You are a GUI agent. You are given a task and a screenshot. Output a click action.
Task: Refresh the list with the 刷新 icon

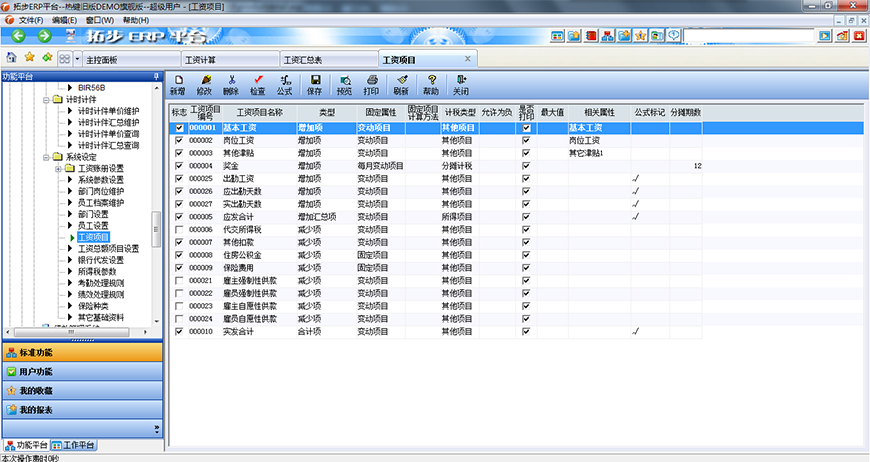coord(401,84)
